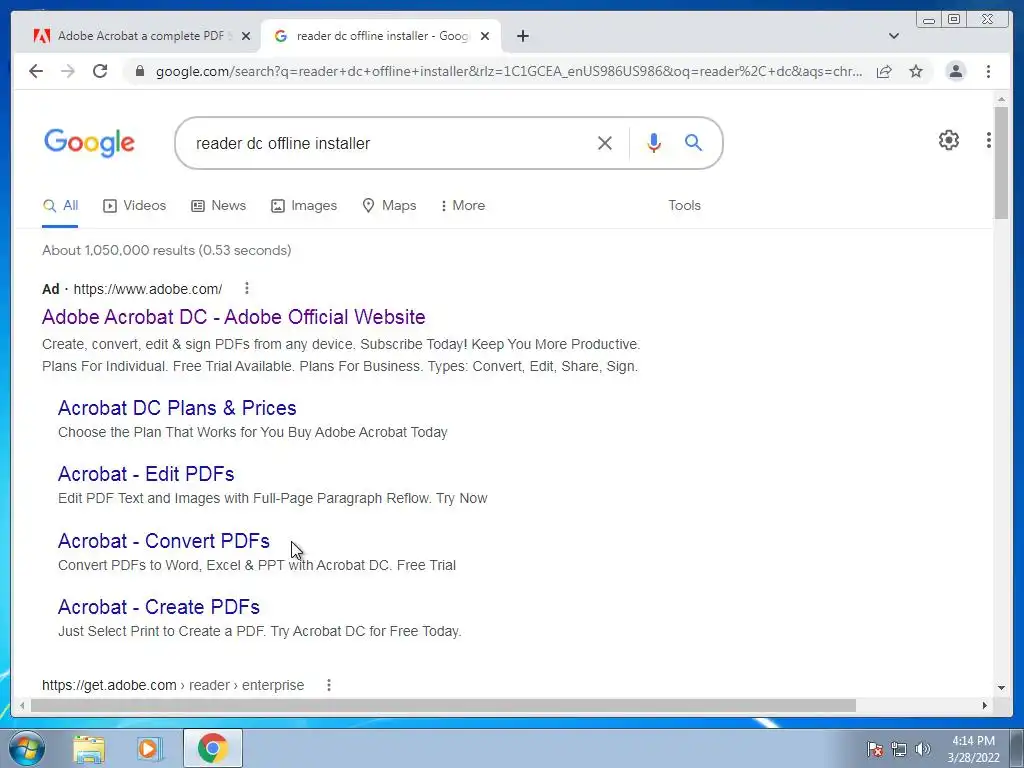Click the padlock site info icon
This screenshot has width=1024, height=768.
coord(139,71)
